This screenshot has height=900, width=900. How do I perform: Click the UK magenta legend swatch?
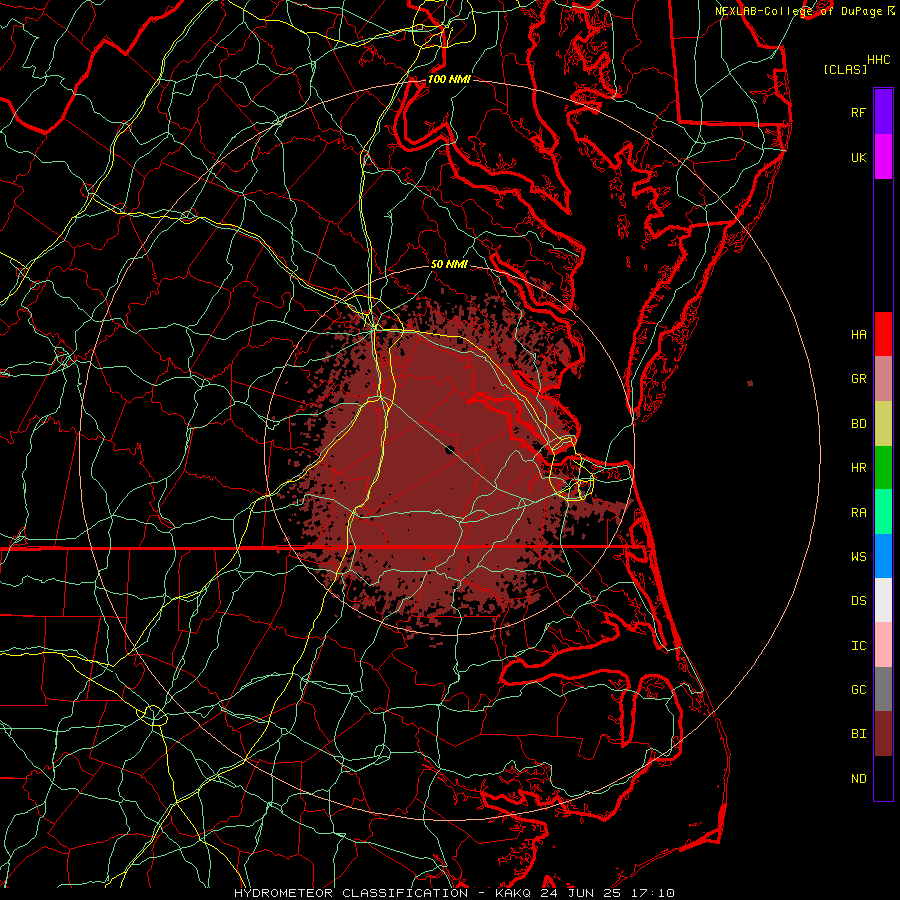(x=883, y=157)
